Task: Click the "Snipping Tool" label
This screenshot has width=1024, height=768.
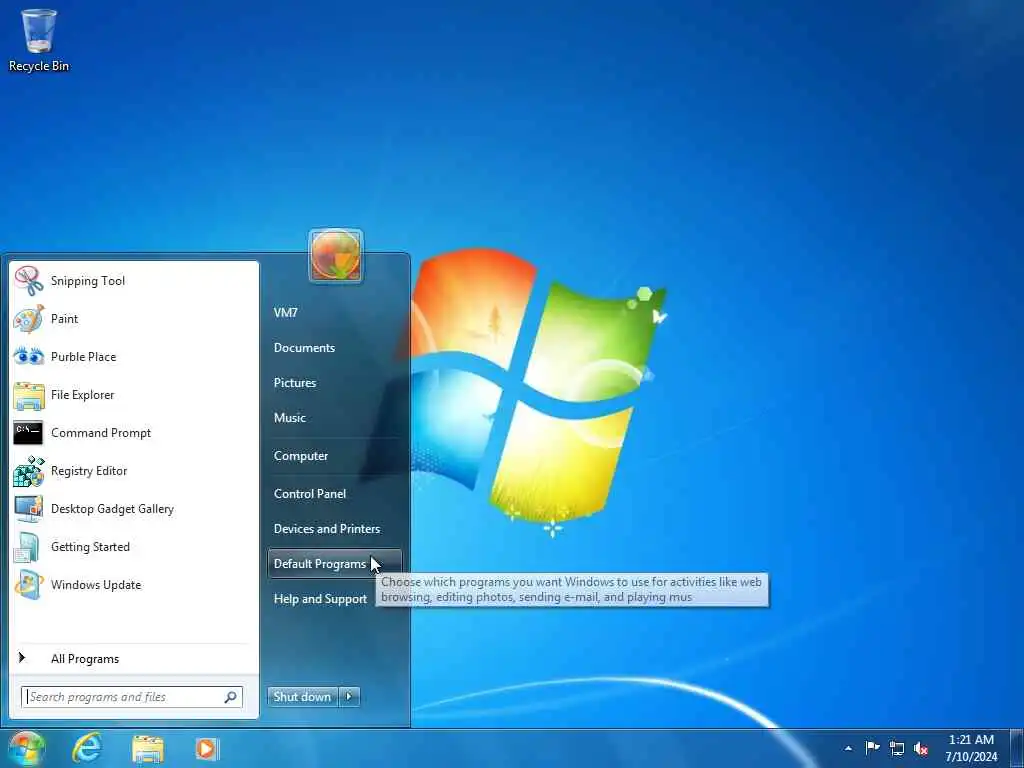Action: (88, 281)
